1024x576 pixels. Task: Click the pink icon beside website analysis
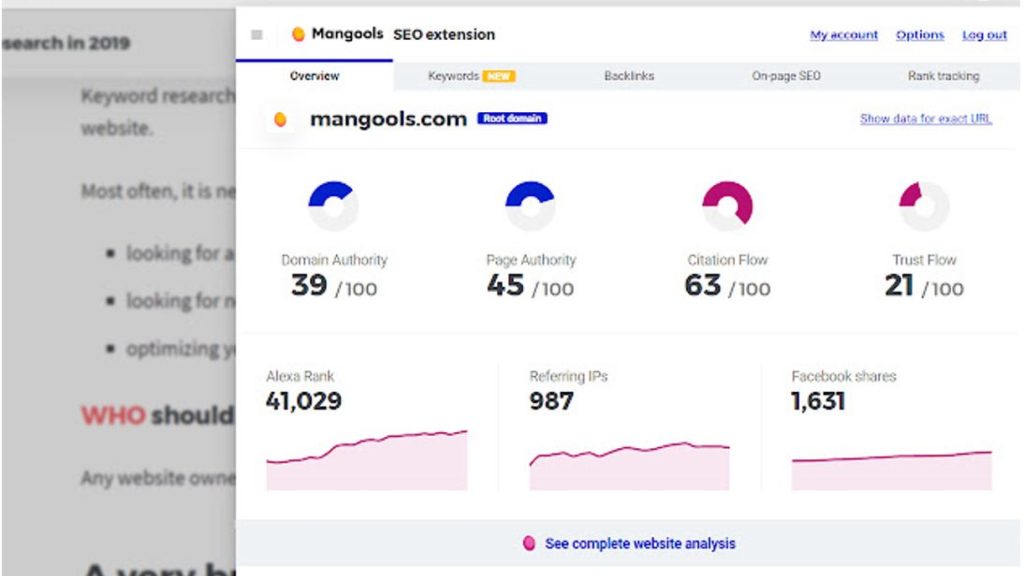click(529, 543)
